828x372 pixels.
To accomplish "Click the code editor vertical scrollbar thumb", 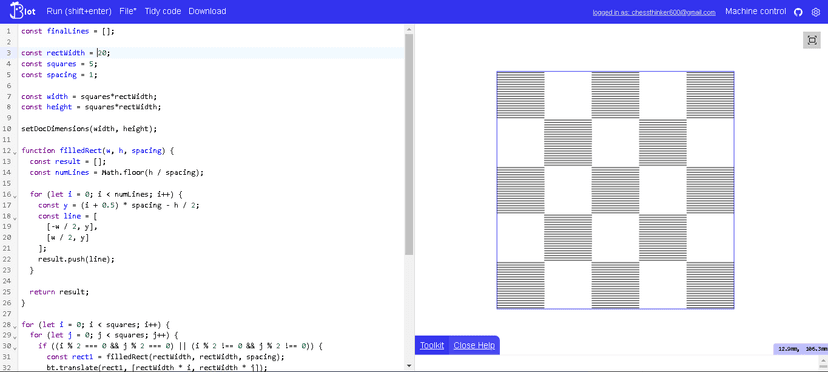I will click(409, 144).
